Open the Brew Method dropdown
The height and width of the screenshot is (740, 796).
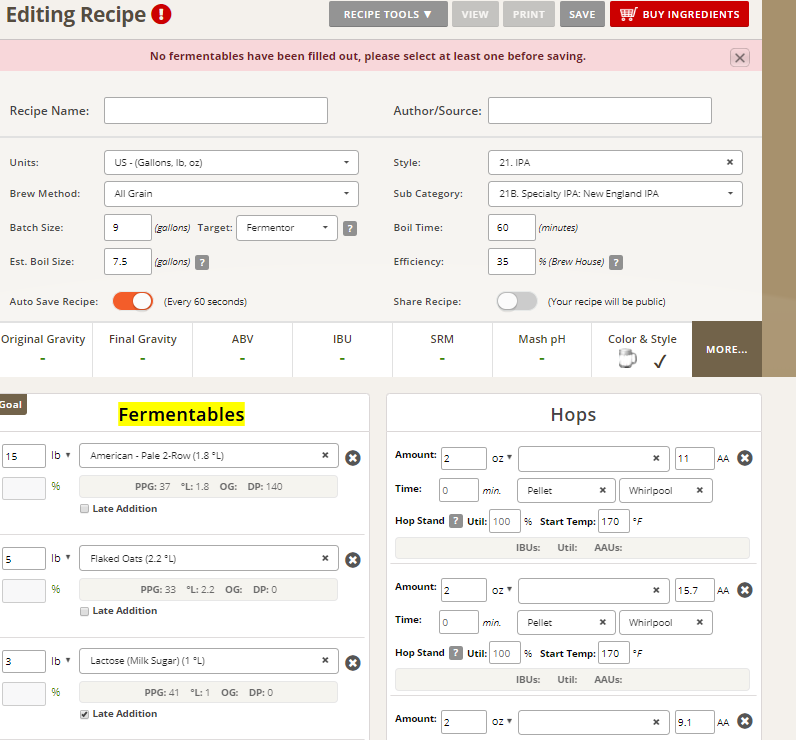(x=231, y=194)
